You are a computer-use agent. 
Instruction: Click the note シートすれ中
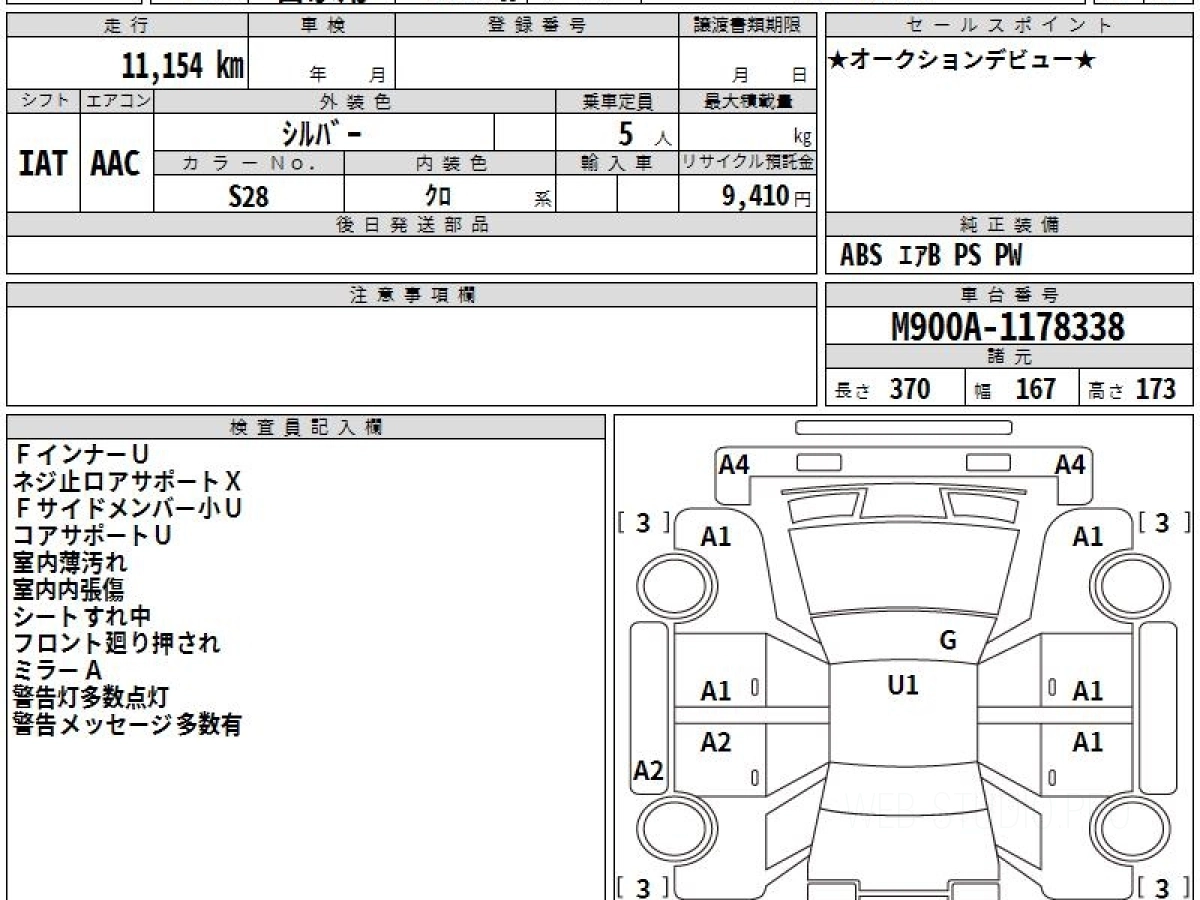pyautogui.click(x=82, y=617)
